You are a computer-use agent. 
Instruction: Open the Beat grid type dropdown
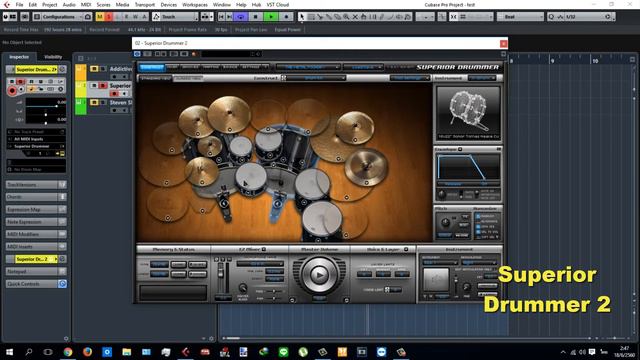pos(520,17)
